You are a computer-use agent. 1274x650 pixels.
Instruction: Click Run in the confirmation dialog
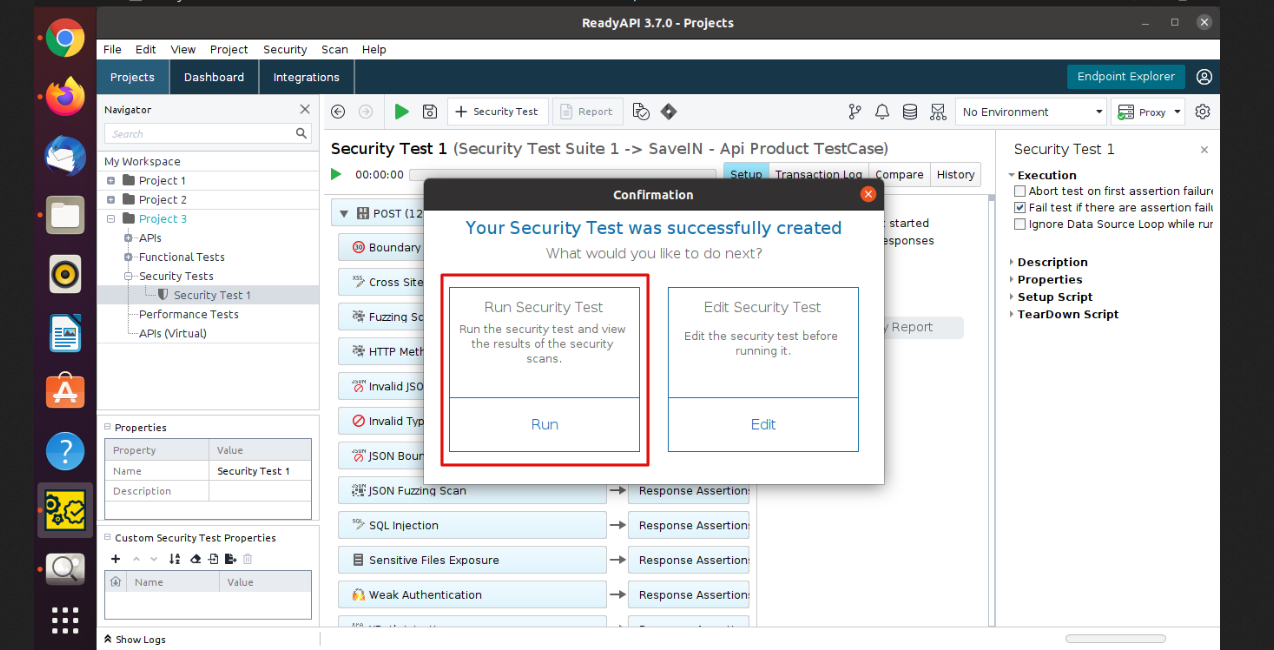[544, 425]
